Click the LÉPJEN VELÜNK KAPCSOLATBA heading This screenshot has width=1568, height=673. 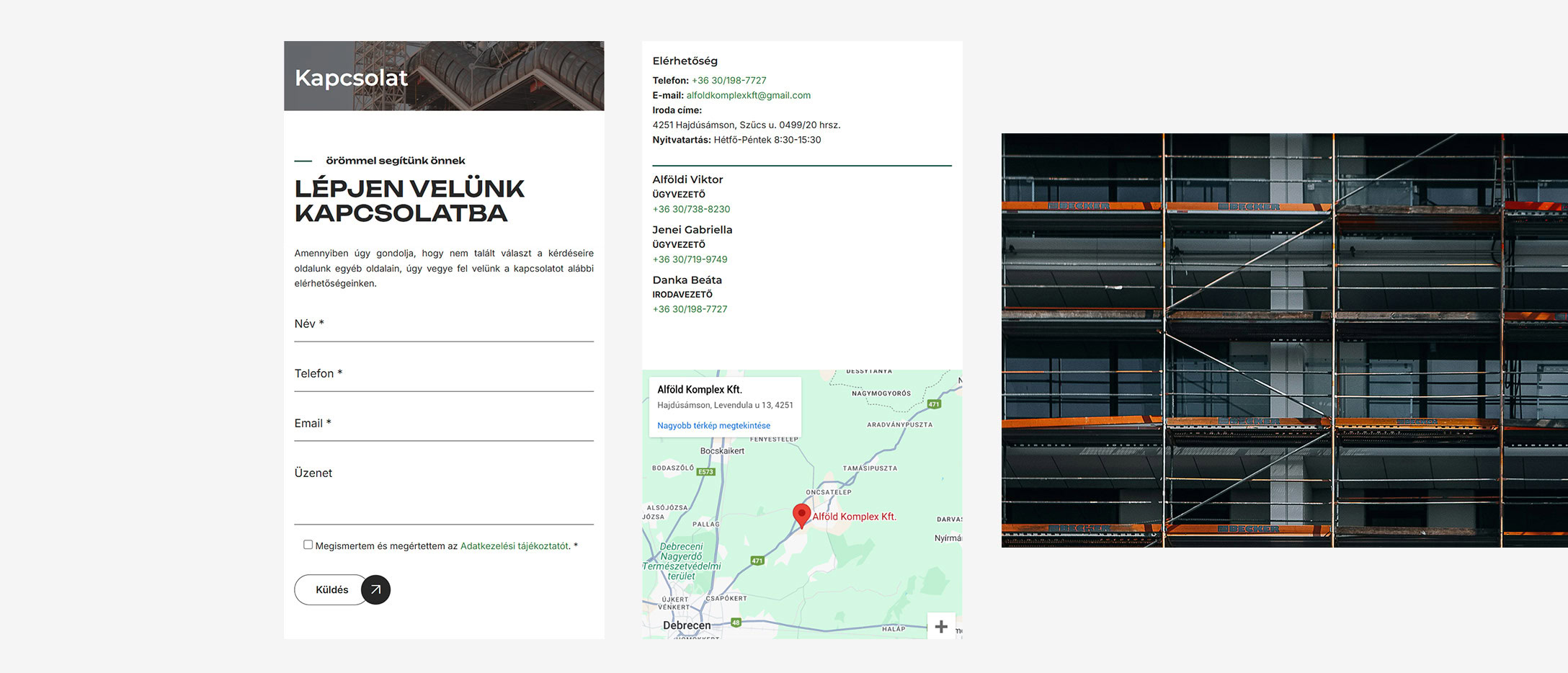(x=409, y=201)
